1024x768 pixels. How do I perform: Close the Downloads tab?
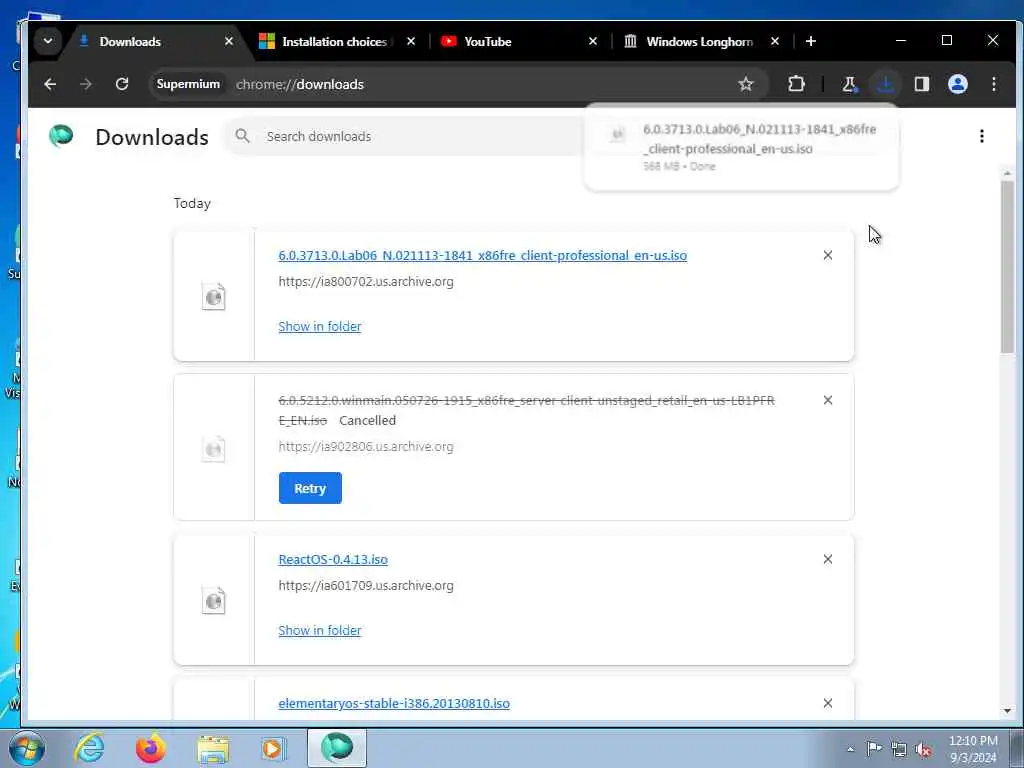(x=229, y=41)
